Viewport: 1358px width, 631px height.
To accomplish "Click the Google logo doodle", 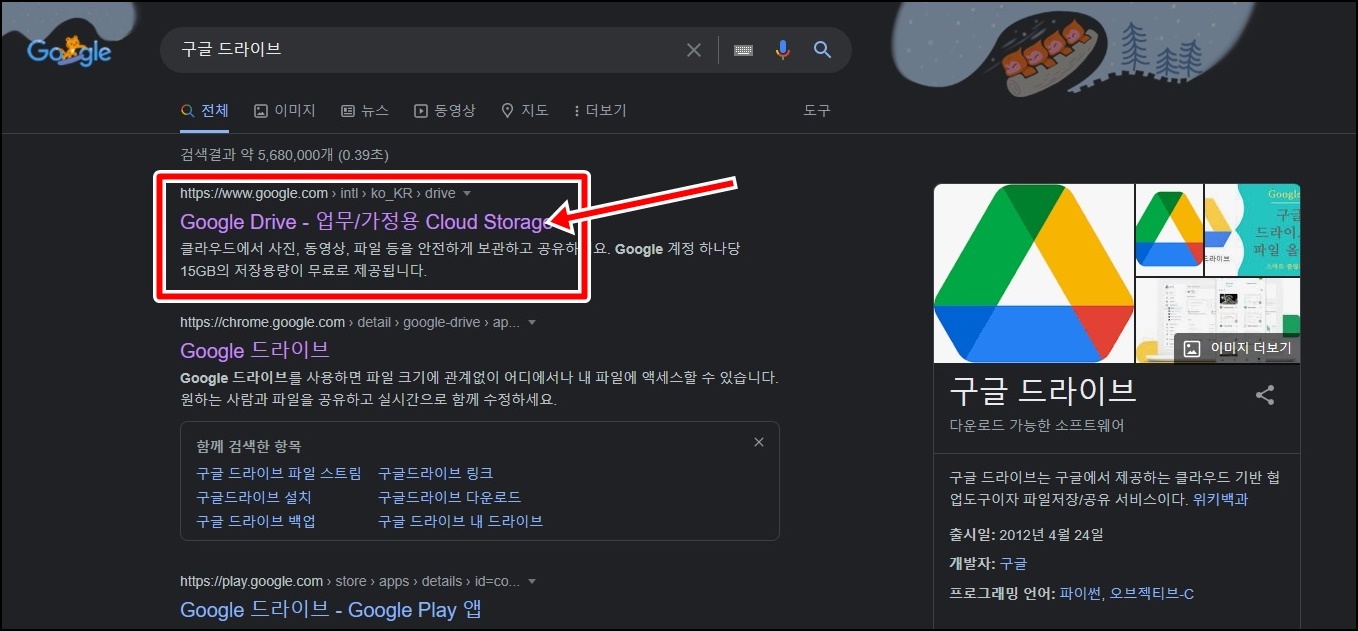I will tap(69, 50).
